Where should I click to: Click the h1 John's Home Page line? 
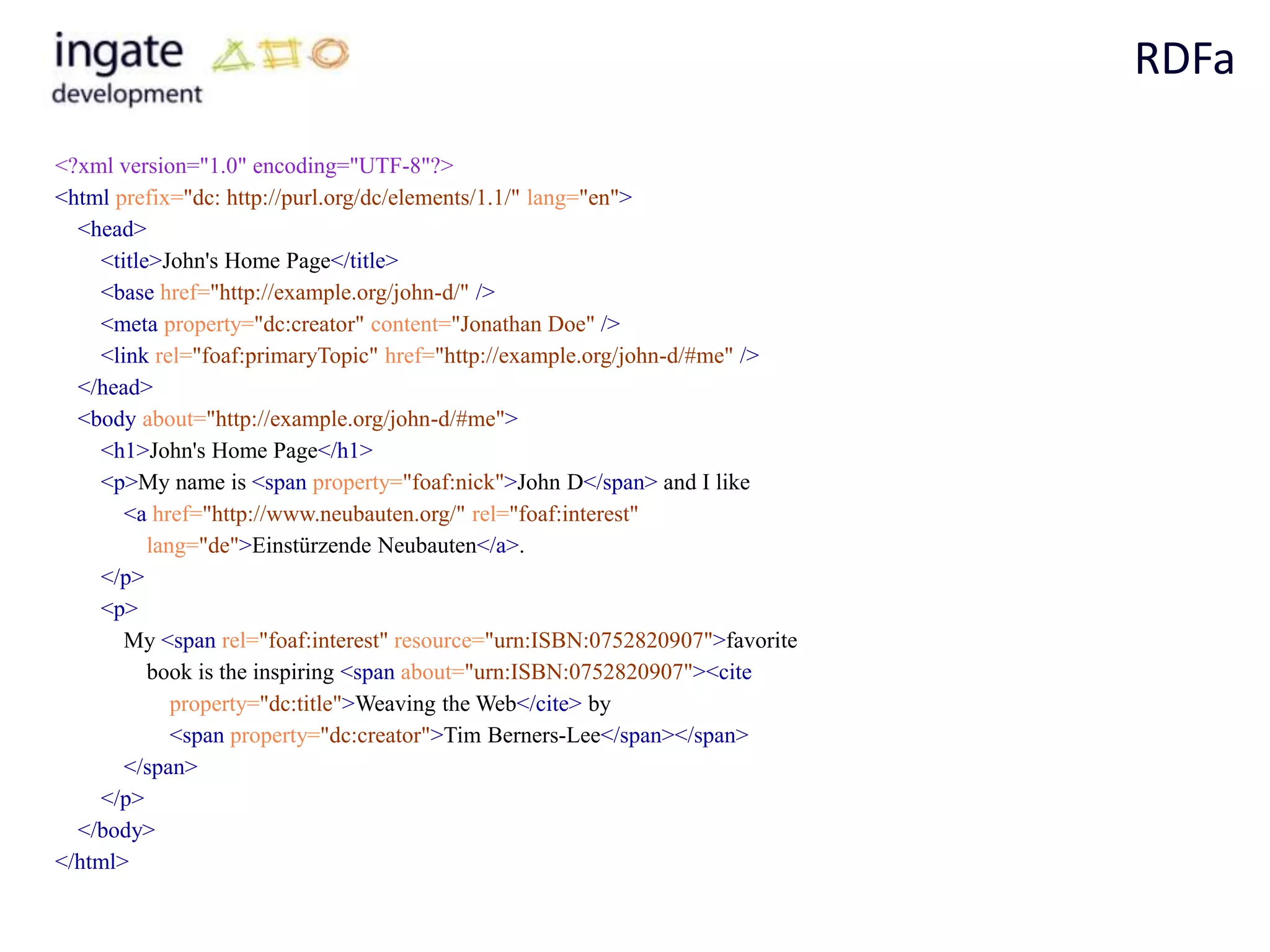point(237,451)
